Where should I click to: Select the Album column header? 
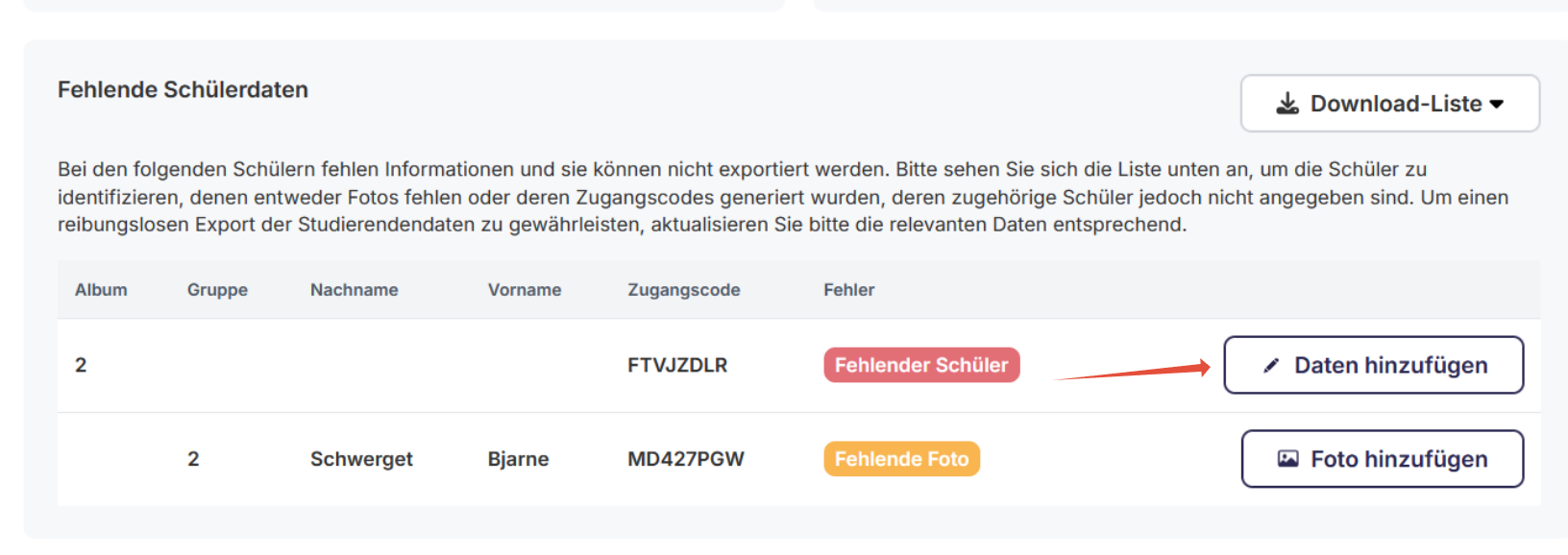(103, 289)
